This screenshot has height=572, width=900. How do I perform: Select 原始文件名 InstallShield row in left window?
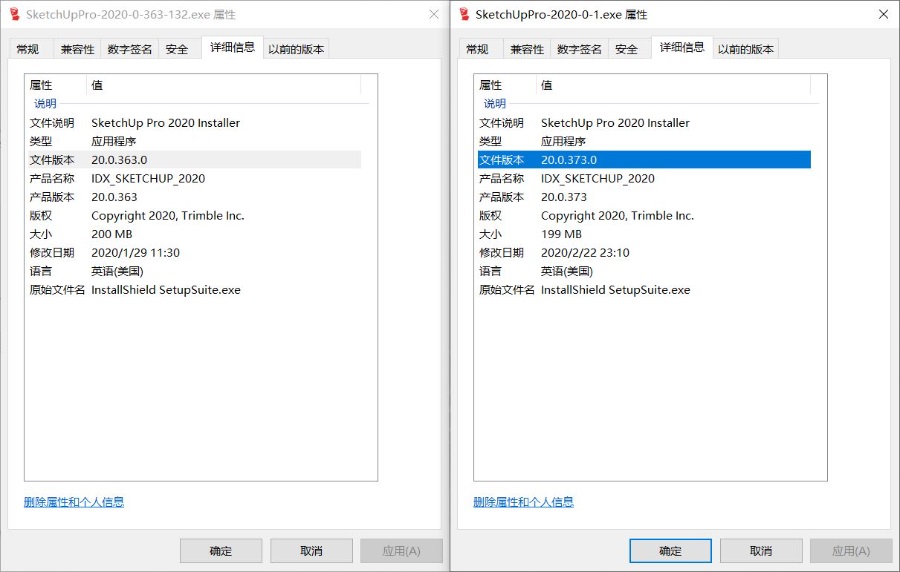pos(195,290)
